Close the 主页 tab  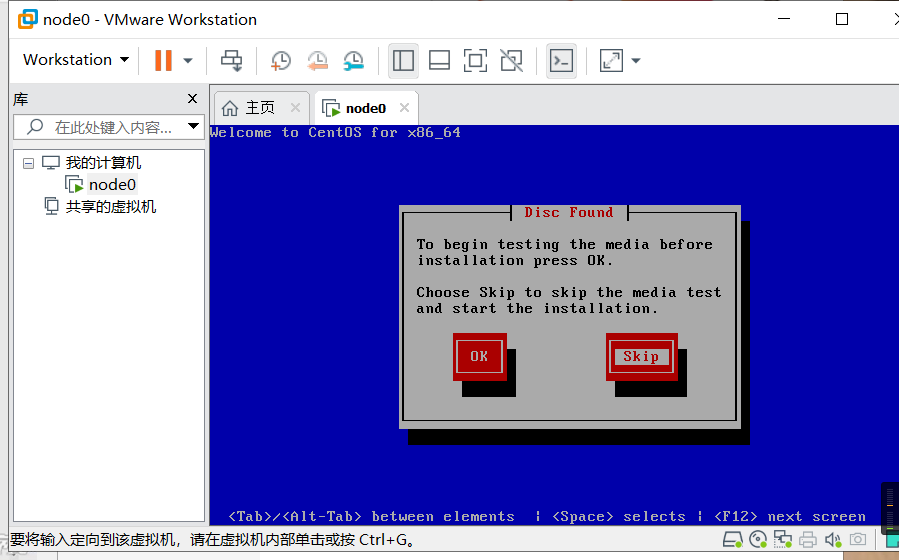click(295, 107)
